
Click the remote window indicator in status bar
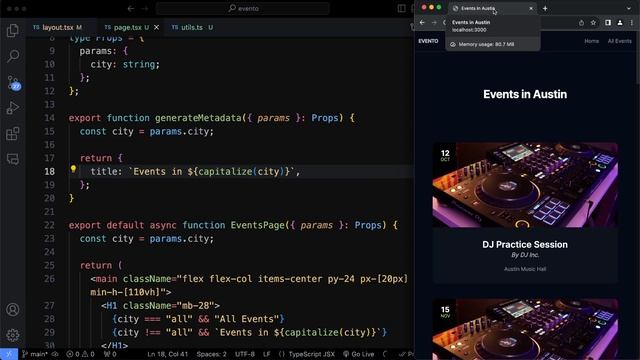coord(9,354)
